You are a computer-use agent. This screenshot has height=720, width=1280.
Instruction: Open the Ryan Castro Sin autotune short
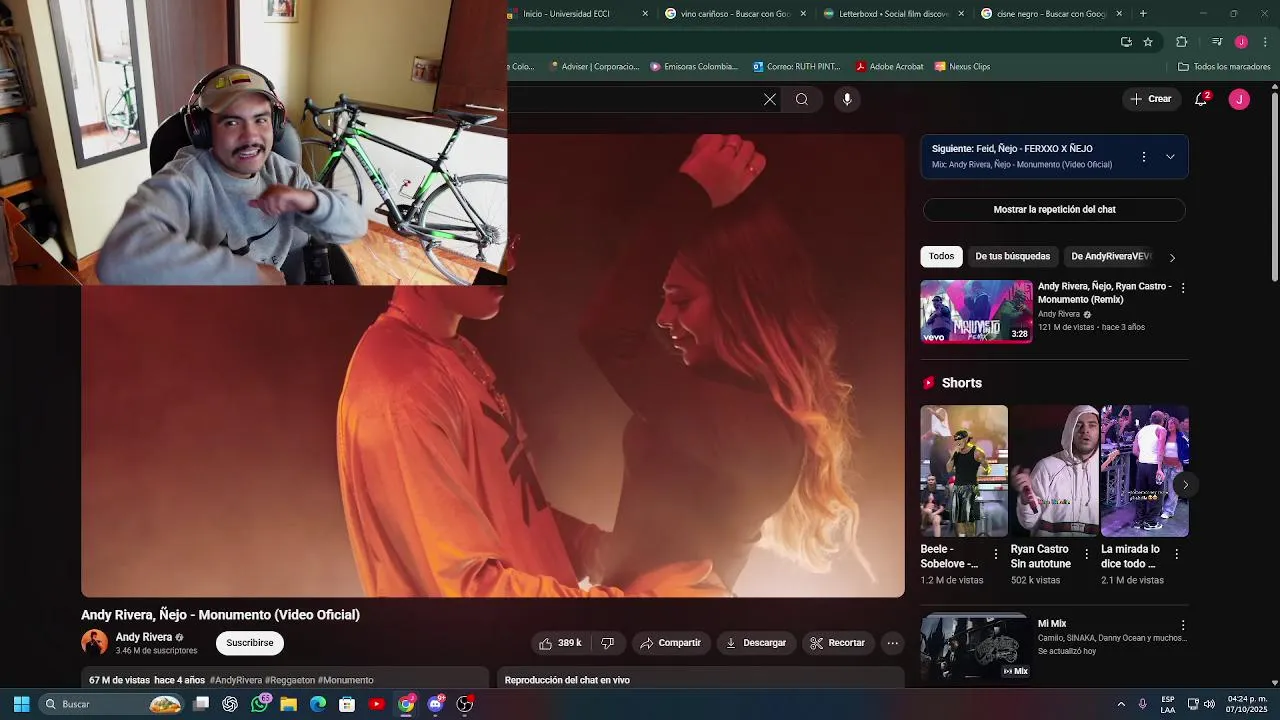1054,471
